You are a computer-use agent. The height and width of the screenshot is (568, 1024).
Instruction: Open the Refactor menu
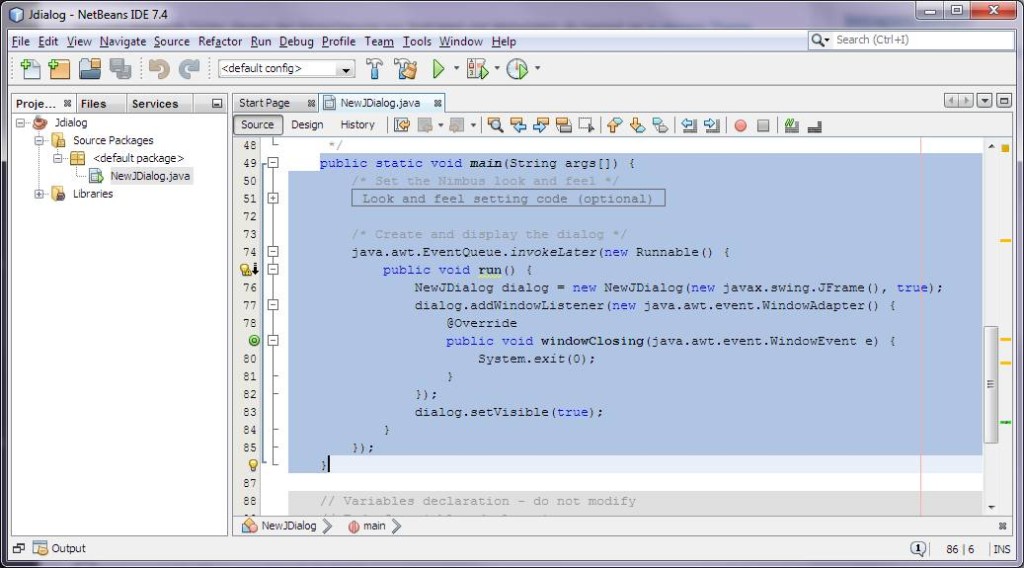point(220,41)
